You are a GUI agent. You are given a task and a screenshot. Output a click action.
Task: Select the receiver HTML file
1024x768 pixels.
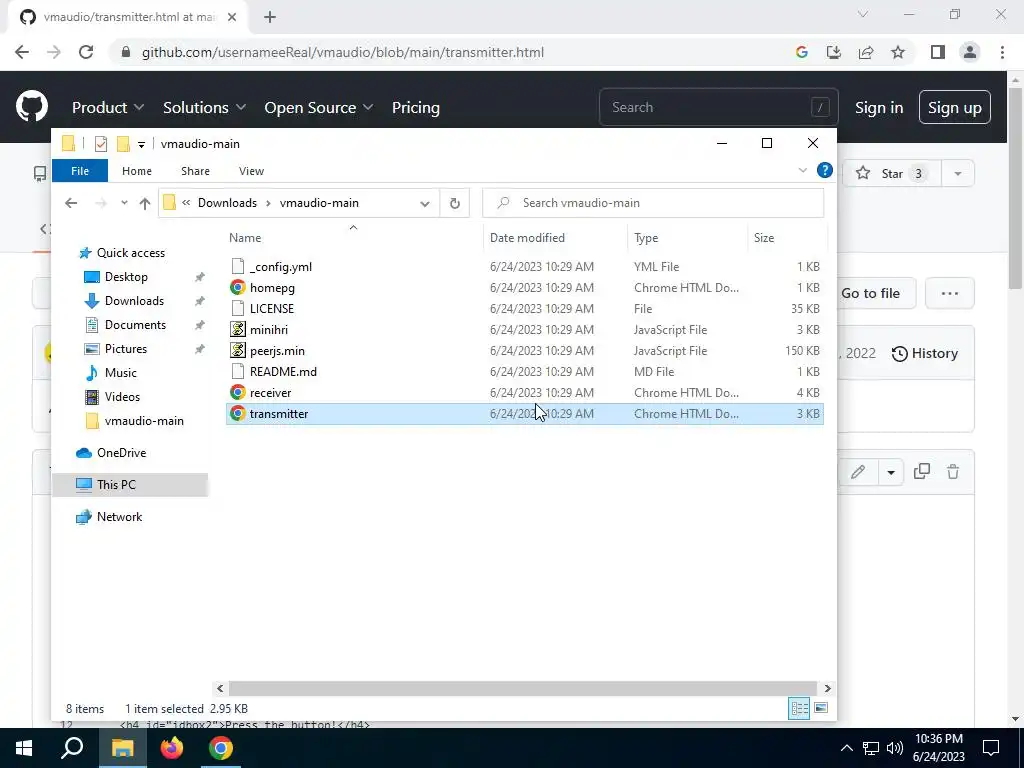pyautogui.click(x=524, y=392)
